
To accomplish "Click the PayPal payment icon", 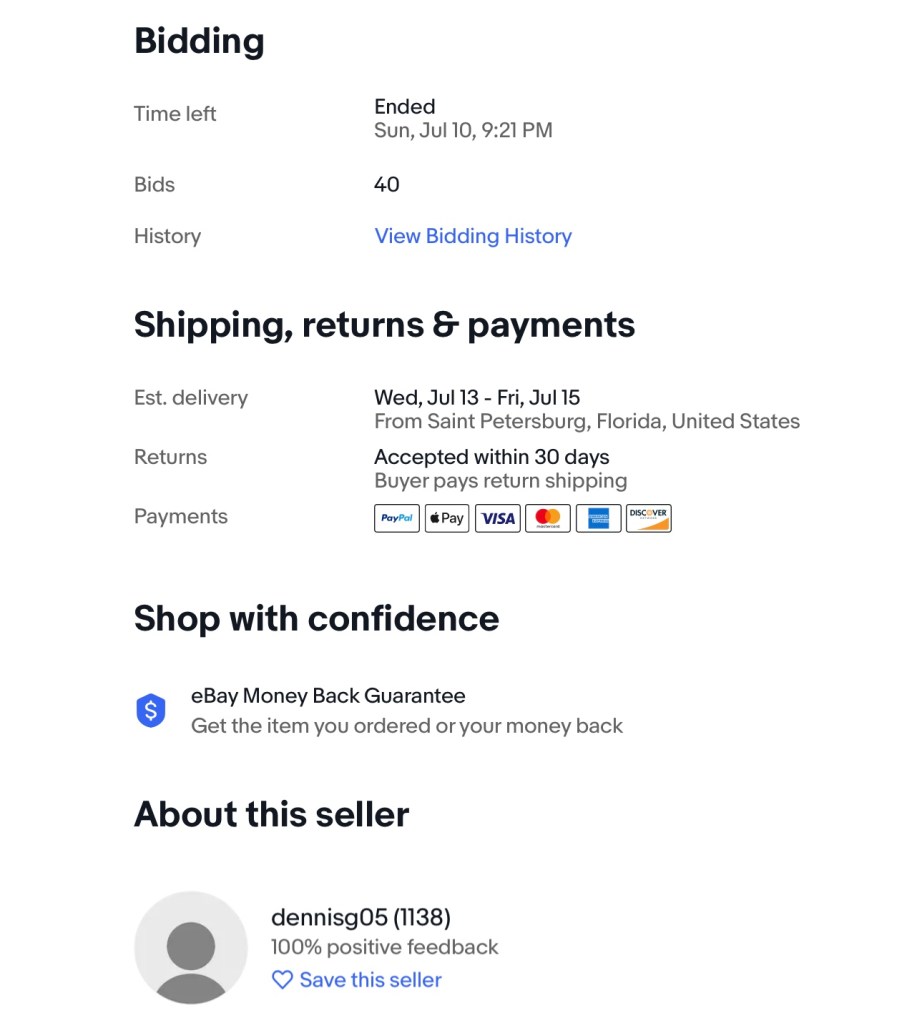I will [397, 518].
